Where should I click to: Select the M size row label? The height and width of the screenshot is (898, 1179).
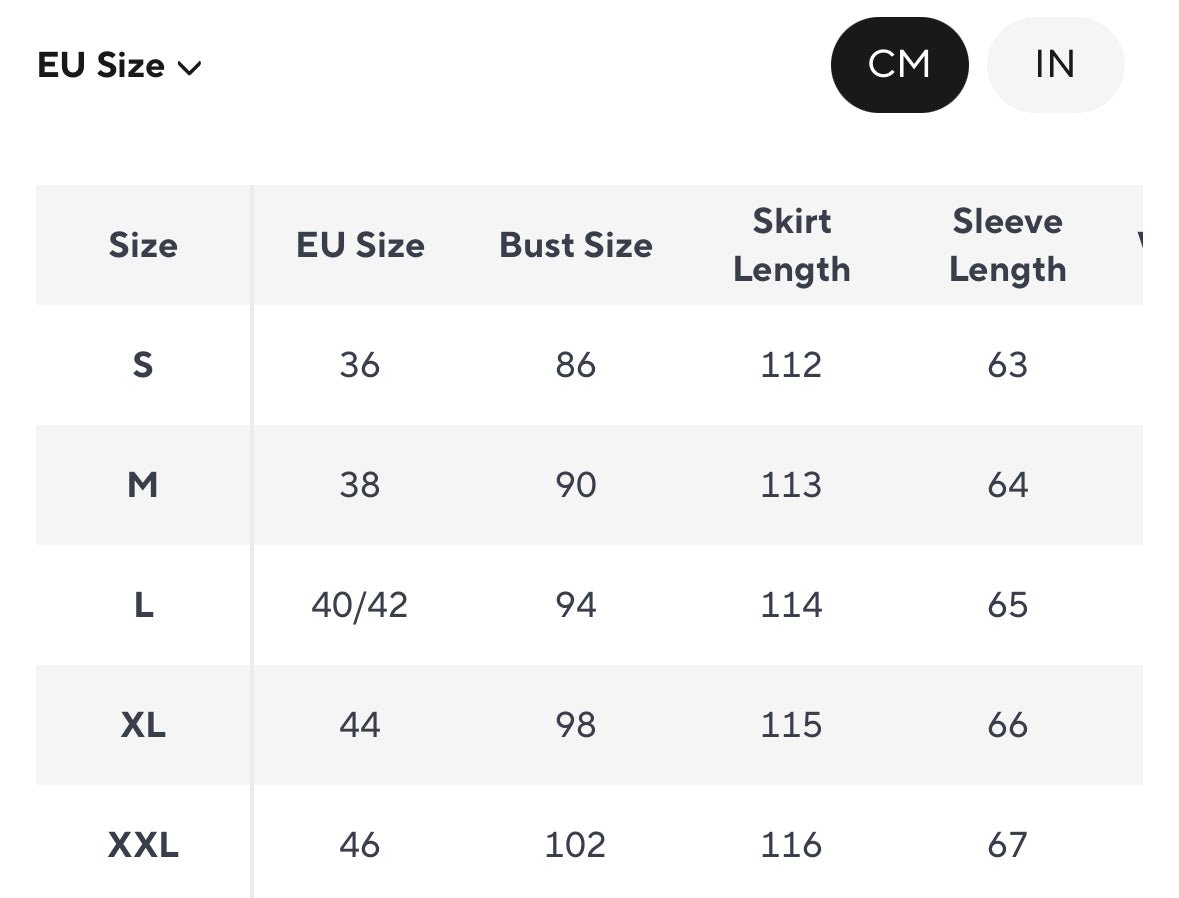coord(143,485)
